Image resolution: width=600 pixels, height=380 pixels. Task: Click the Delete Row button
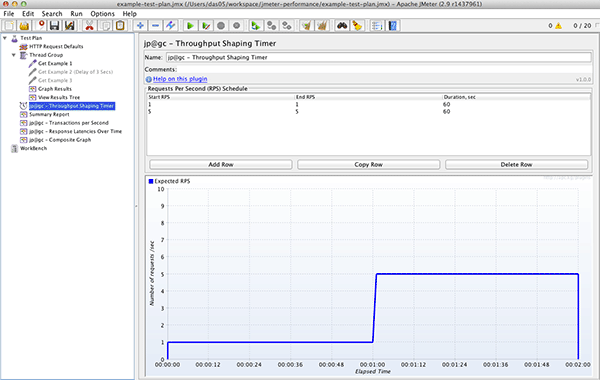(516, 165)
